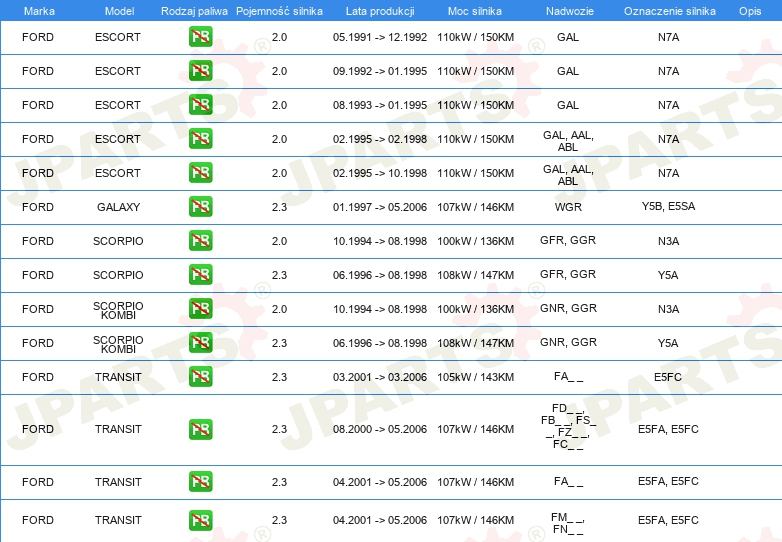This screenshot has width=782, height=542.
Task: Click fuel icon for Scorpio 2.3 Y5A GFR row
Action: pyautogui.click(x=200, y=274)
